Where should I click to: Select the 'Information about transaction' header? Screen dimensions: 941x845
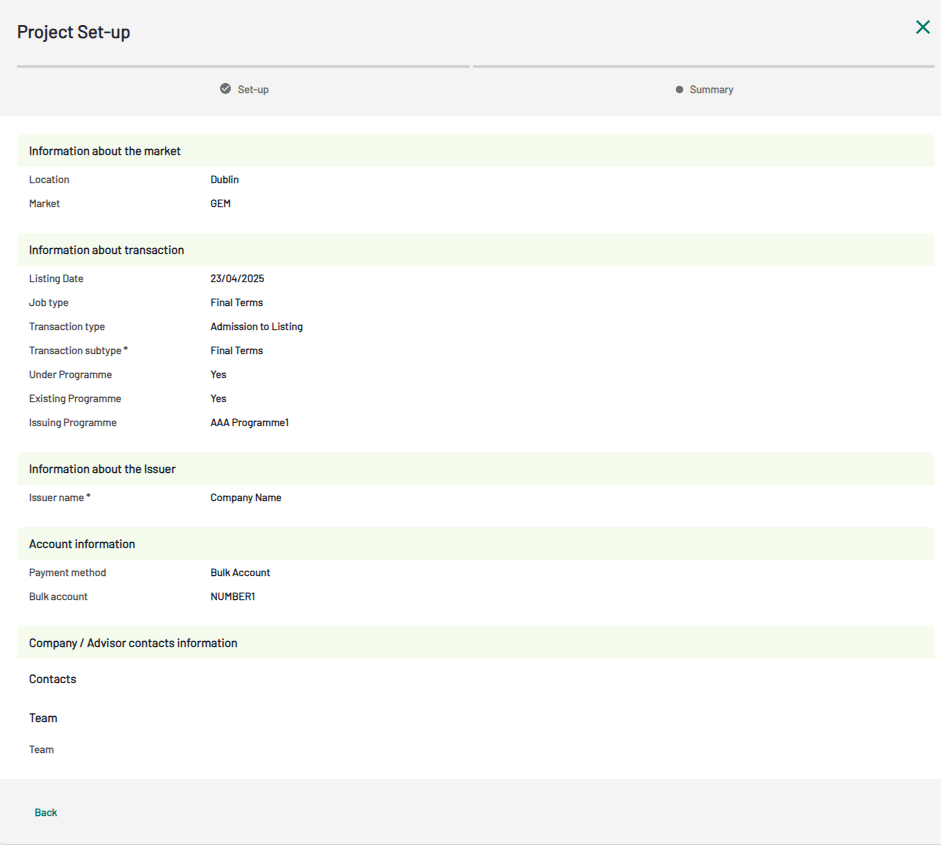(106, 250)
